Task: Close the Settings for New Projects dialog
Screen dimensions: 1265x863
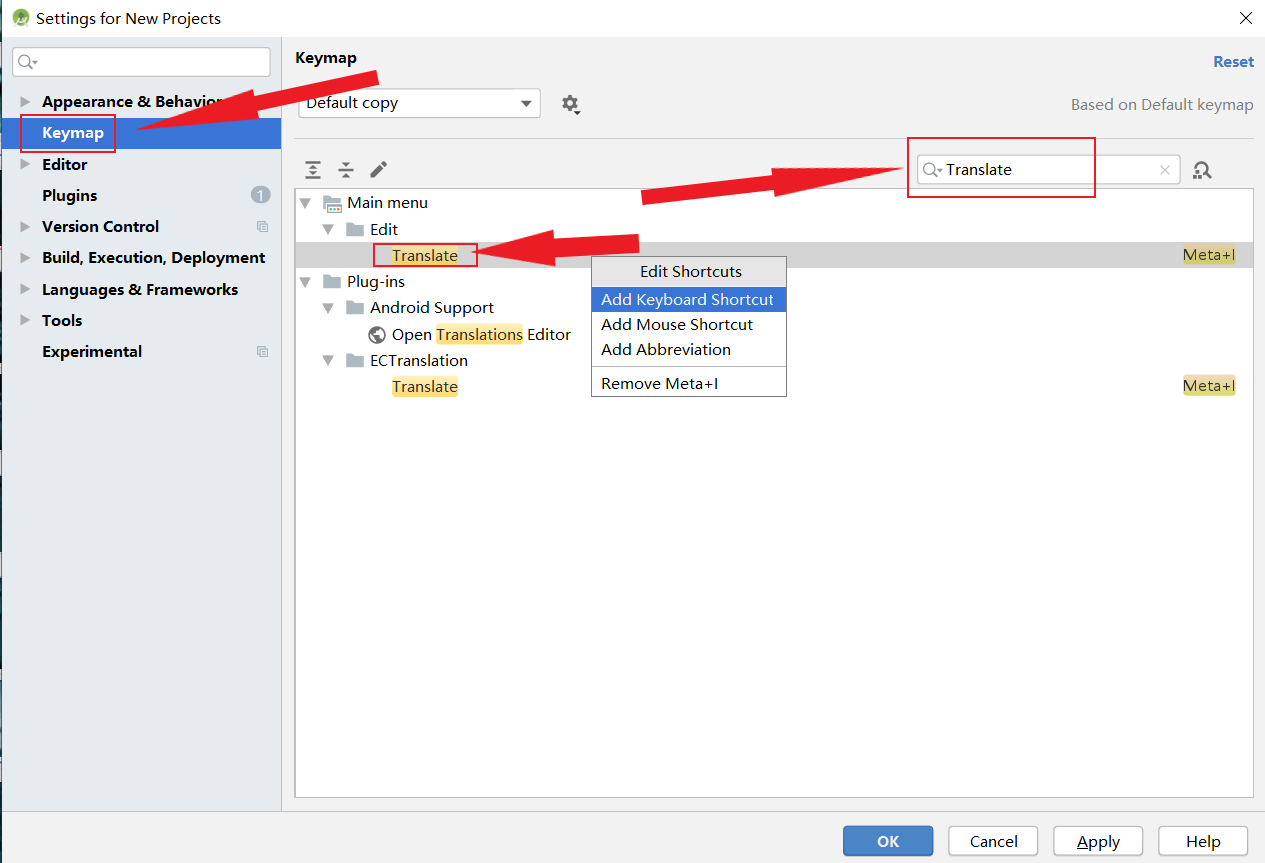Action: [1245, 18]
